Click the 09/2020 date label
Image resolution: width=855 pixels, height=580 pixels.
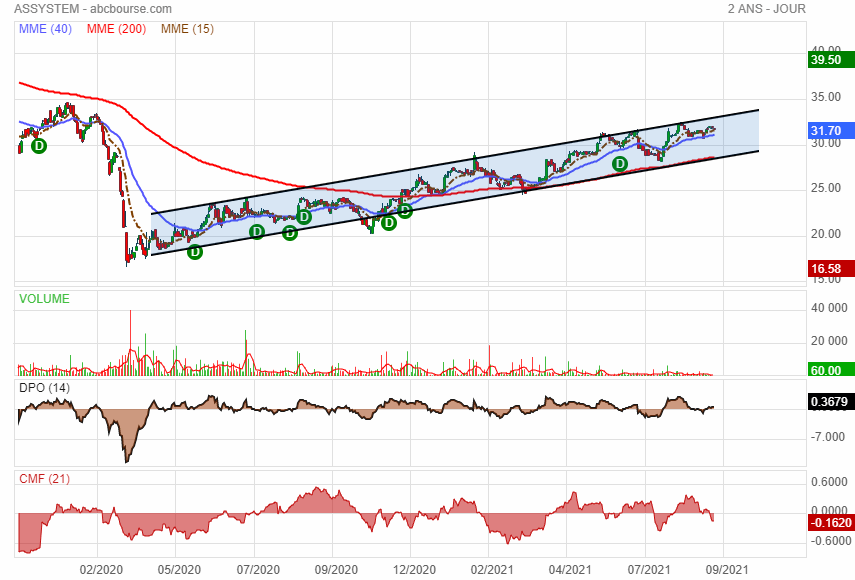tap(336, 570)
